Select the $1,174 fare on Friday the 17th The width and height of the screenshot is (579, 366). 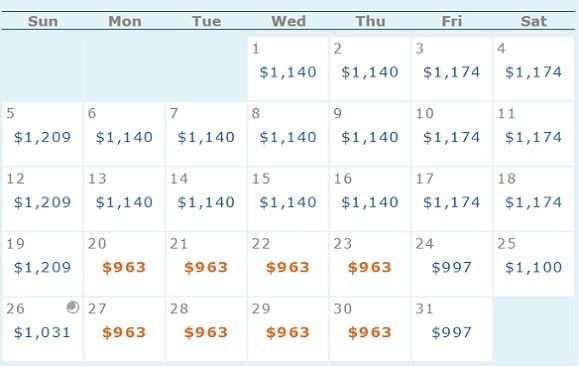(x=452, y=202)
